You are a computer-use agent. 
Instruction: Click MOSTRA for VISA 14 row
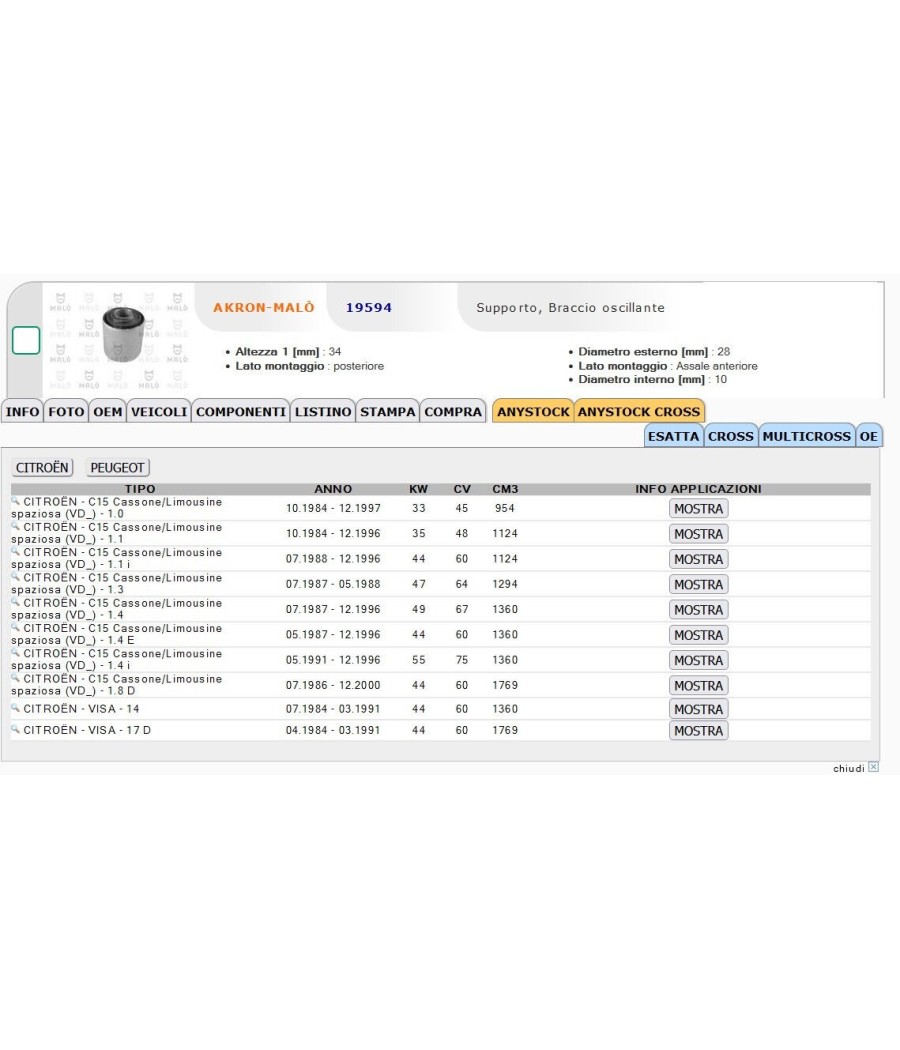[698, 709]
